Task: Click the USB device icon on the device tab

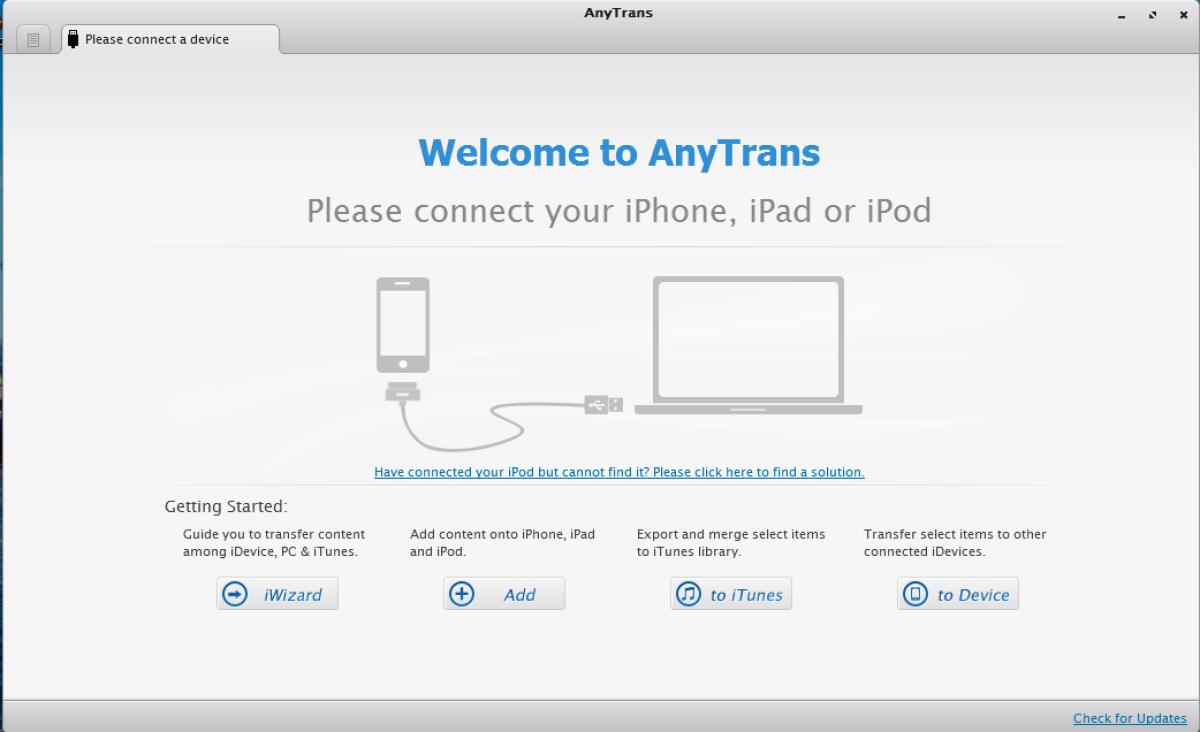Action: pyautogui.click(x=71, y=39)
